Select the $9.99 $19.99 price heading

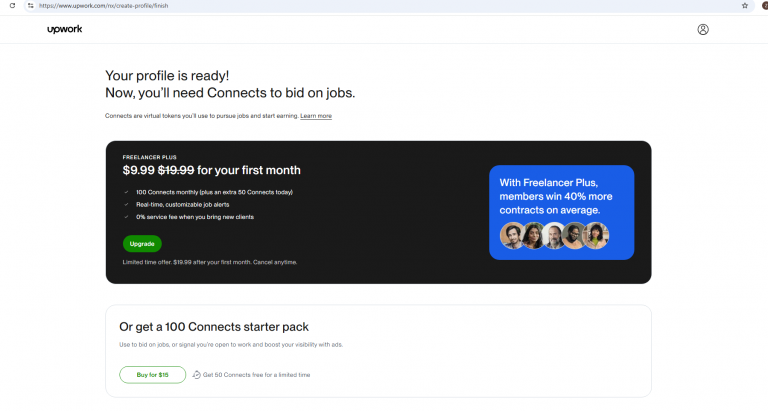212,170
